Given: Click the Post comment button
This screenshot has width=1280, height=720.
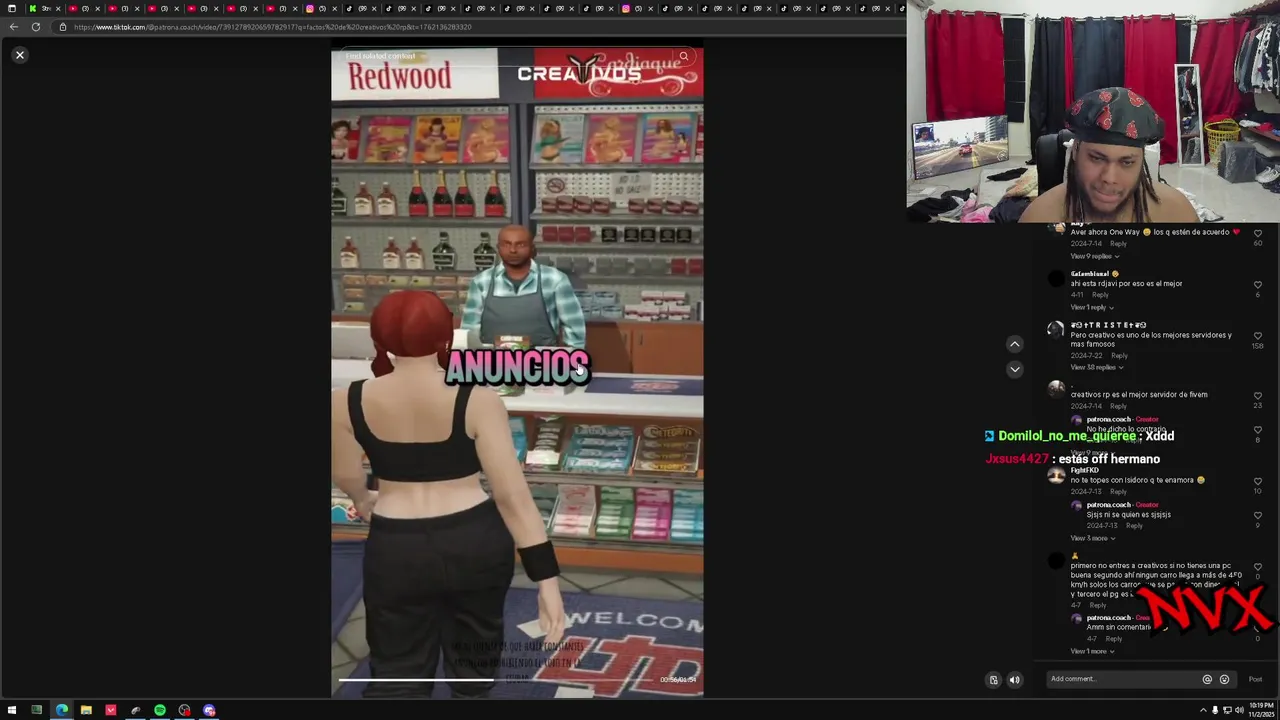Looking at the screenshot, I should click(x=1255, y=679).
